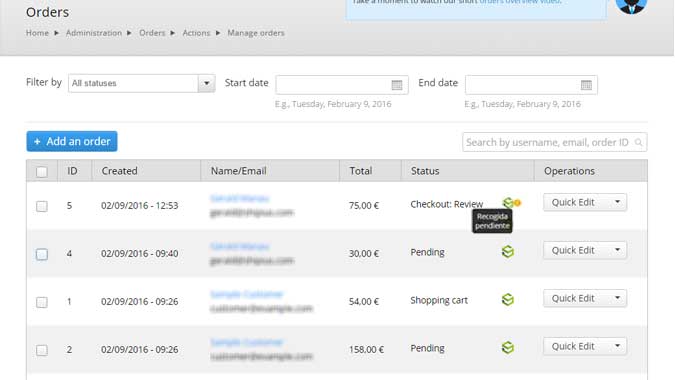Focus the End date input field

[x=531, y=85]
